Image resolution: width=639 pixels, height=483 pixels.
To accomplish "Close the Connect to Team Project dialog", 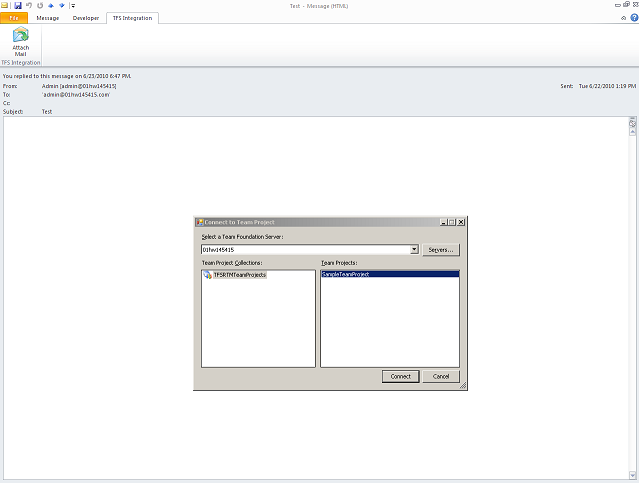I will [461, 222].
